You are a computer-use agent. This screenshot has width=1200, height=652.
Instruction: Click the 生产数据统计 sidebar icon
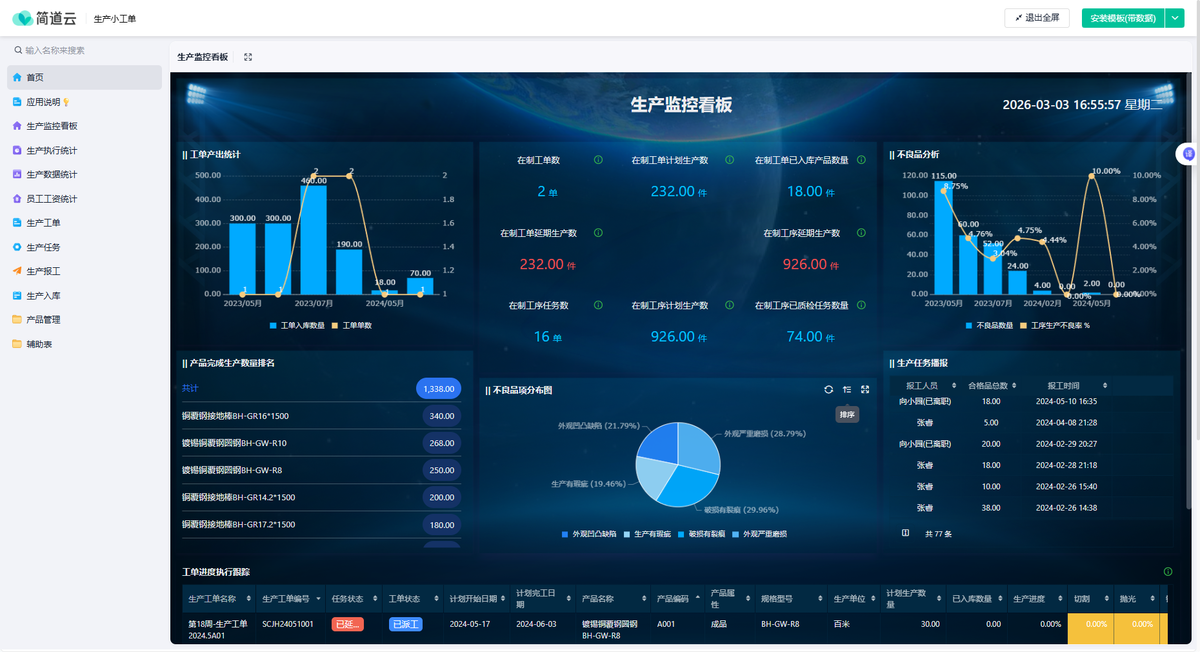pos(17,174)
